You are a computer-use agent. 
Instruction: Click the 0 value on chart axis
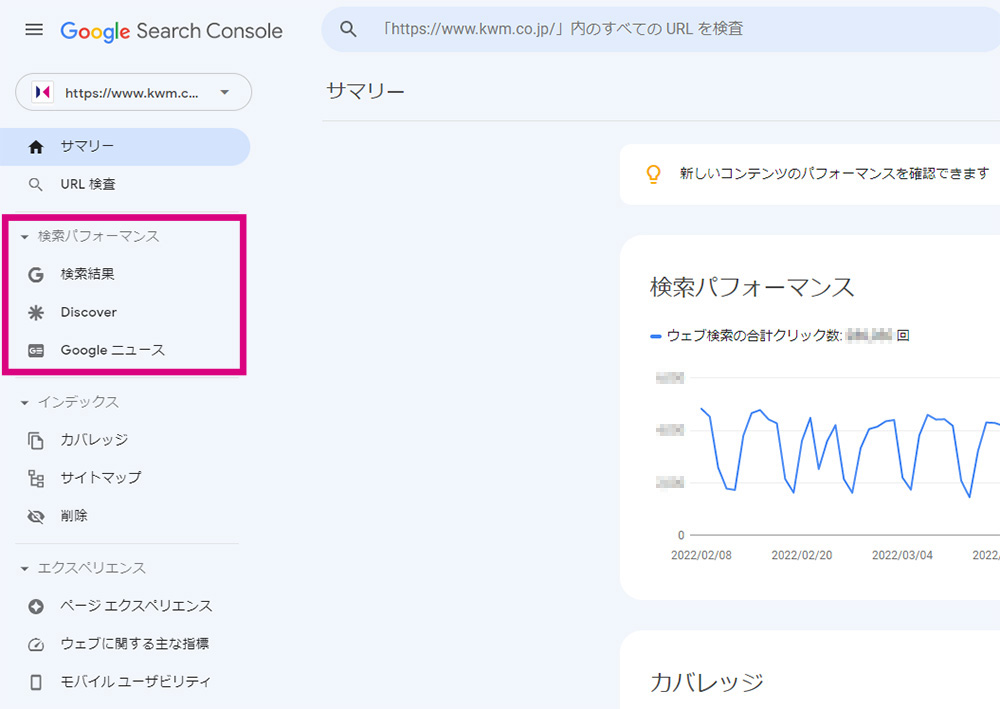(x=681, y=536)
